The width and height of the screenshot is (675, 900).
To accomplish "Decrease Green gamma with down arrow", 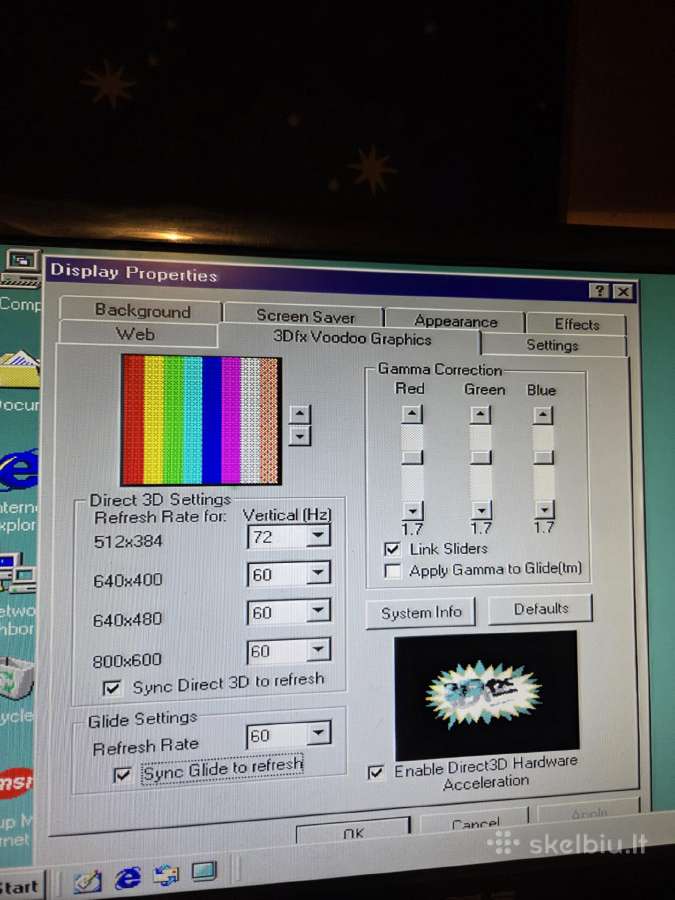I will click(x=481, y=510).
